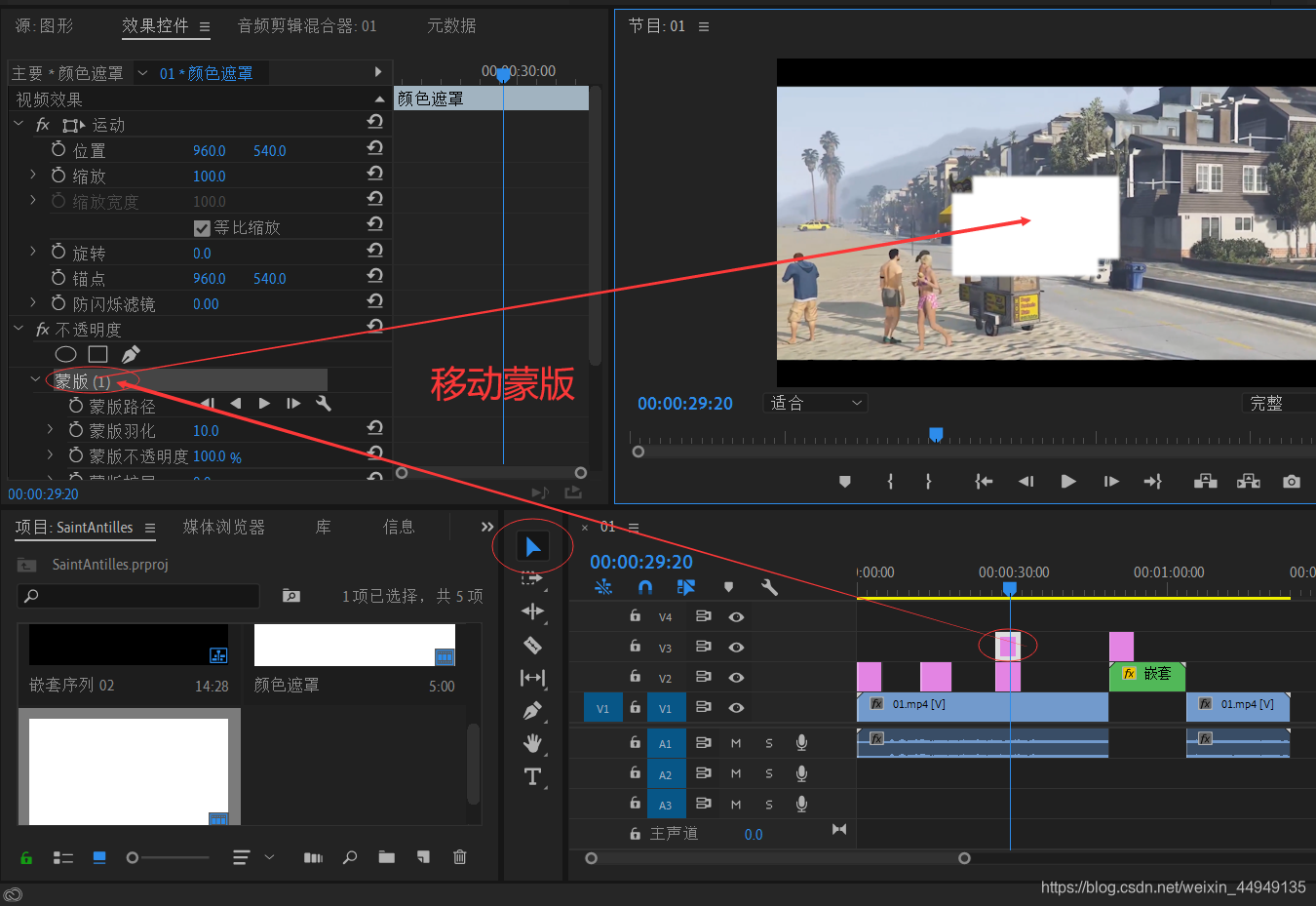Select the Razor tool
The width and height of the screenshot is (1316, 906).
point(532,645)
